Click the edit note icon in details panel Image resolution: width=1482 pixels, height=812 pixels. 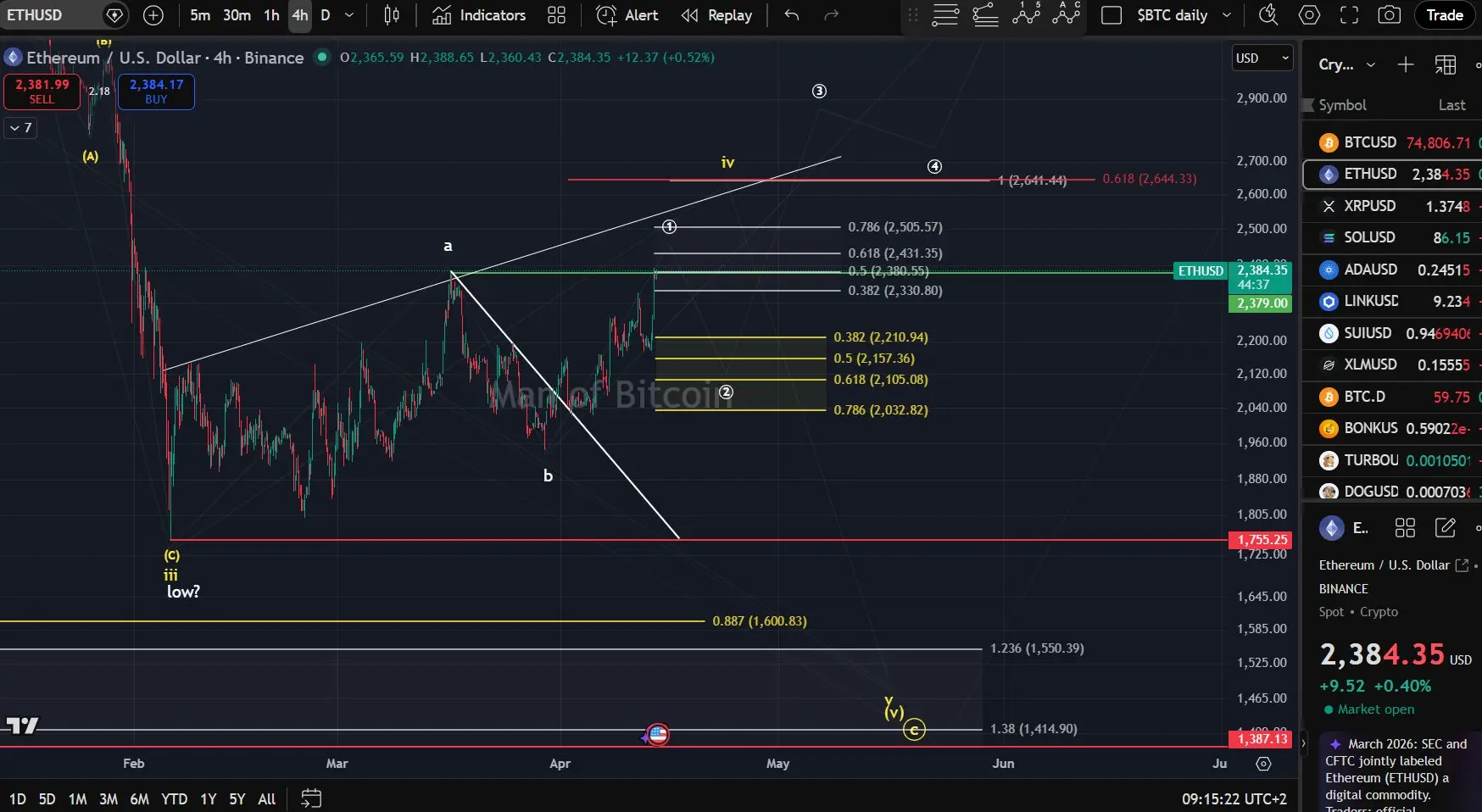1446,528
